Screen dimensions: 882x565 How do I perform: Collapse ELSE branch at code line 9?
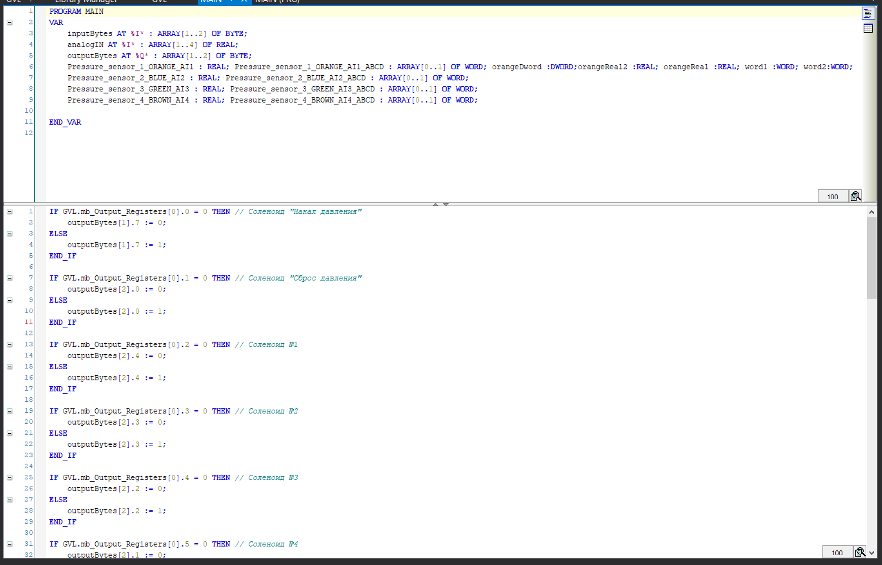tap(10, 300)
